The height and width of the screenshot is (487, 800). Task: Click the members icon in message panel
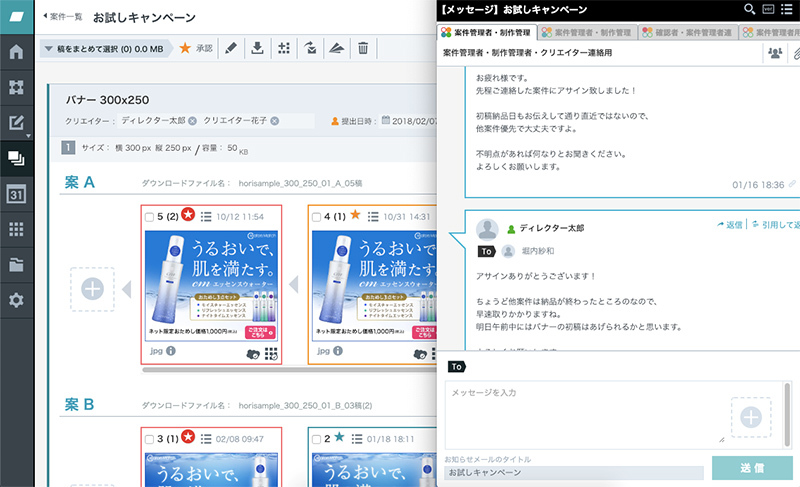tap(774, 53)
